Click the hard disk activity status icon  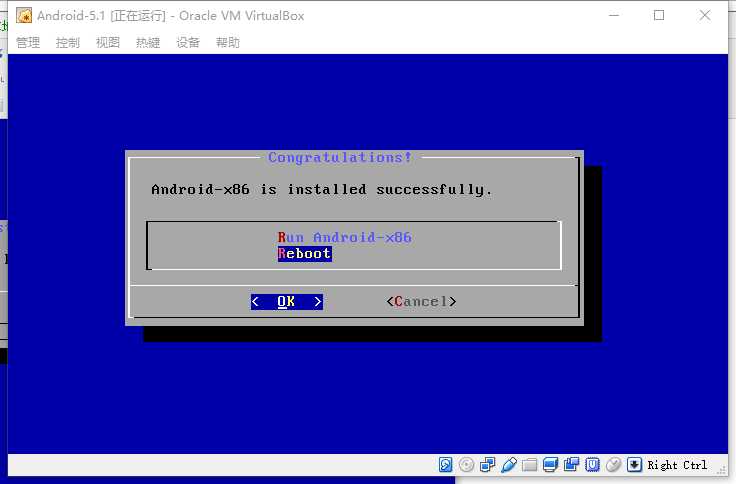pyautogui.click(x=445, y=465)
